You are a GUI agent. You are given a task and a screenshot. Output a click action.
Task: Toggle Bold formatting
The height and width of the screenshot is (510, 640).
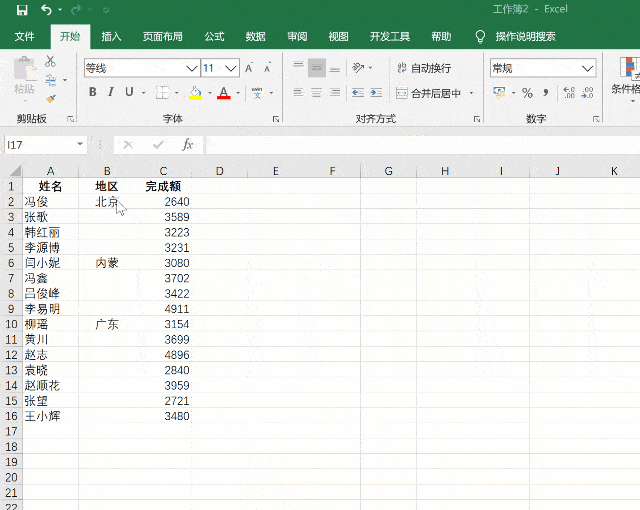tap(93, 93)
